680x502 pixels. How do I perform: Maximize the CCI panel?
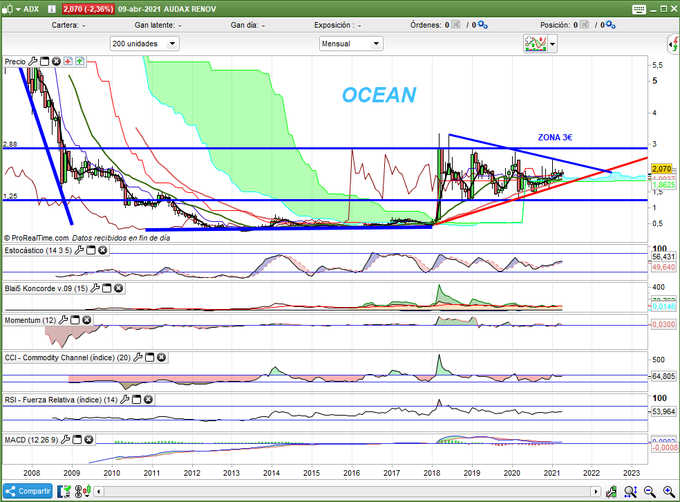tap(150, 358)
